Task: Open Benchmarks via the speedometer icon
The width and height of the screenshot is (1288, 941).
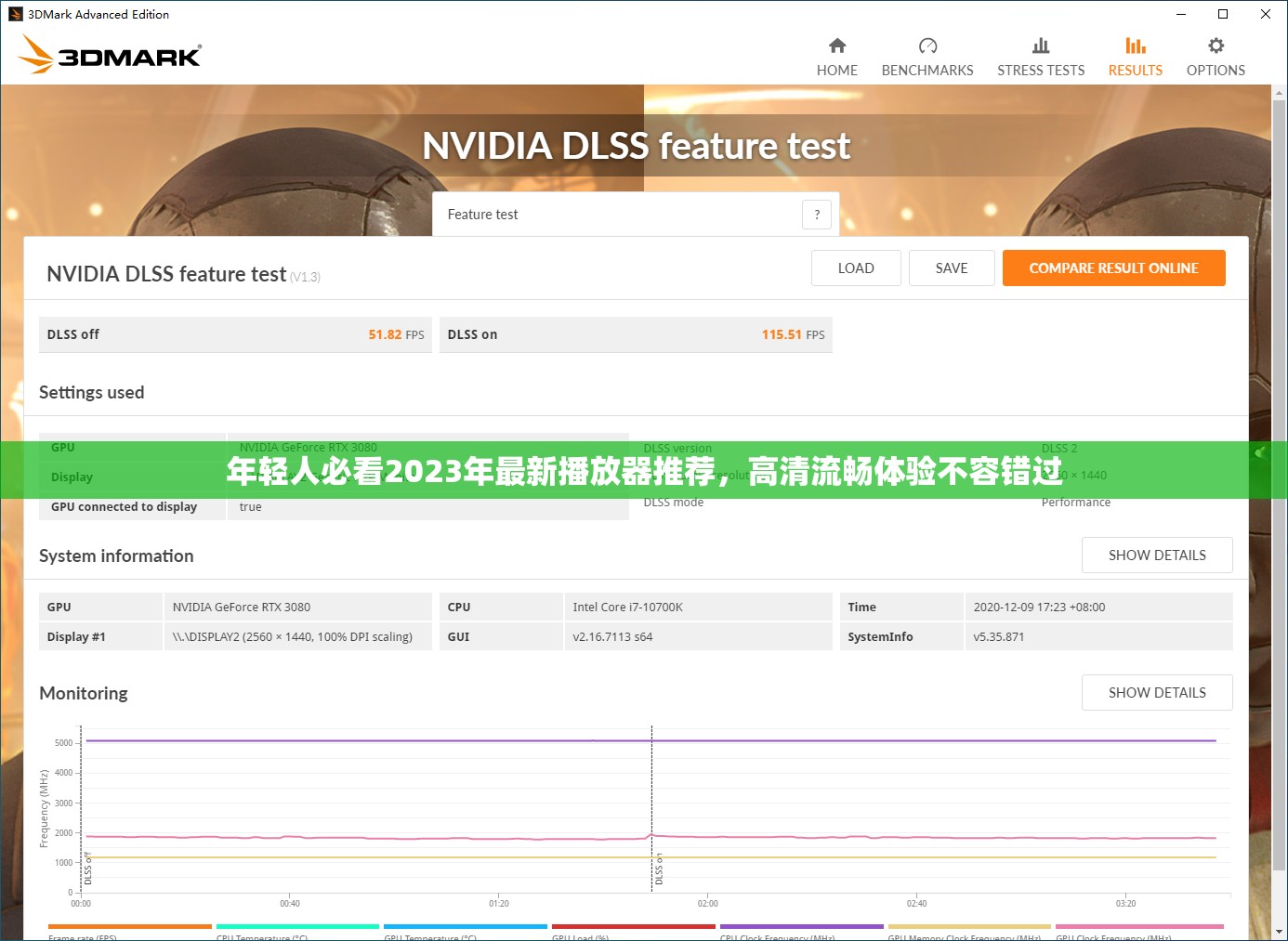Action: [927, 46]
